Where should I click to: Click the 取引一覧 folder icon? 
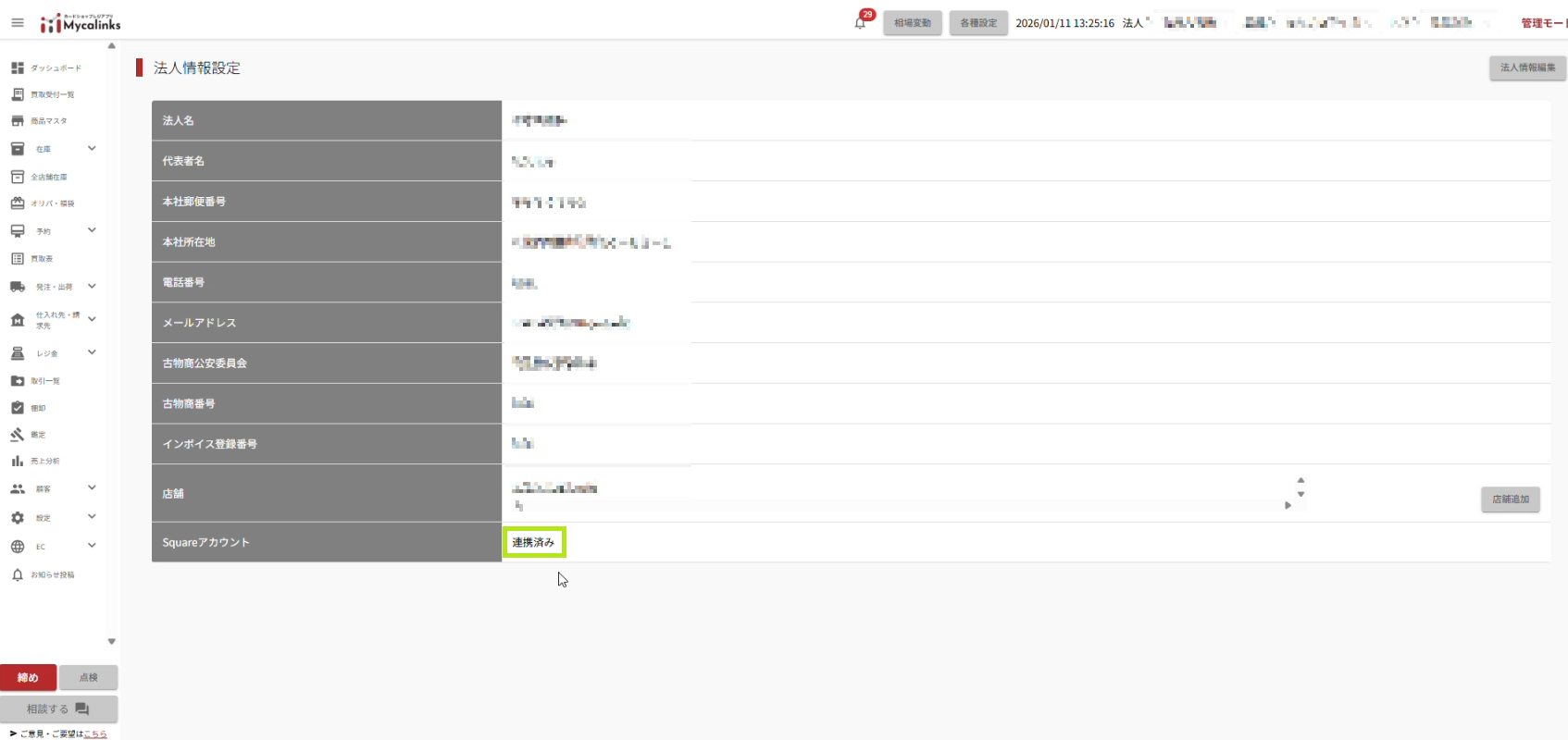[x=18, y=381]
